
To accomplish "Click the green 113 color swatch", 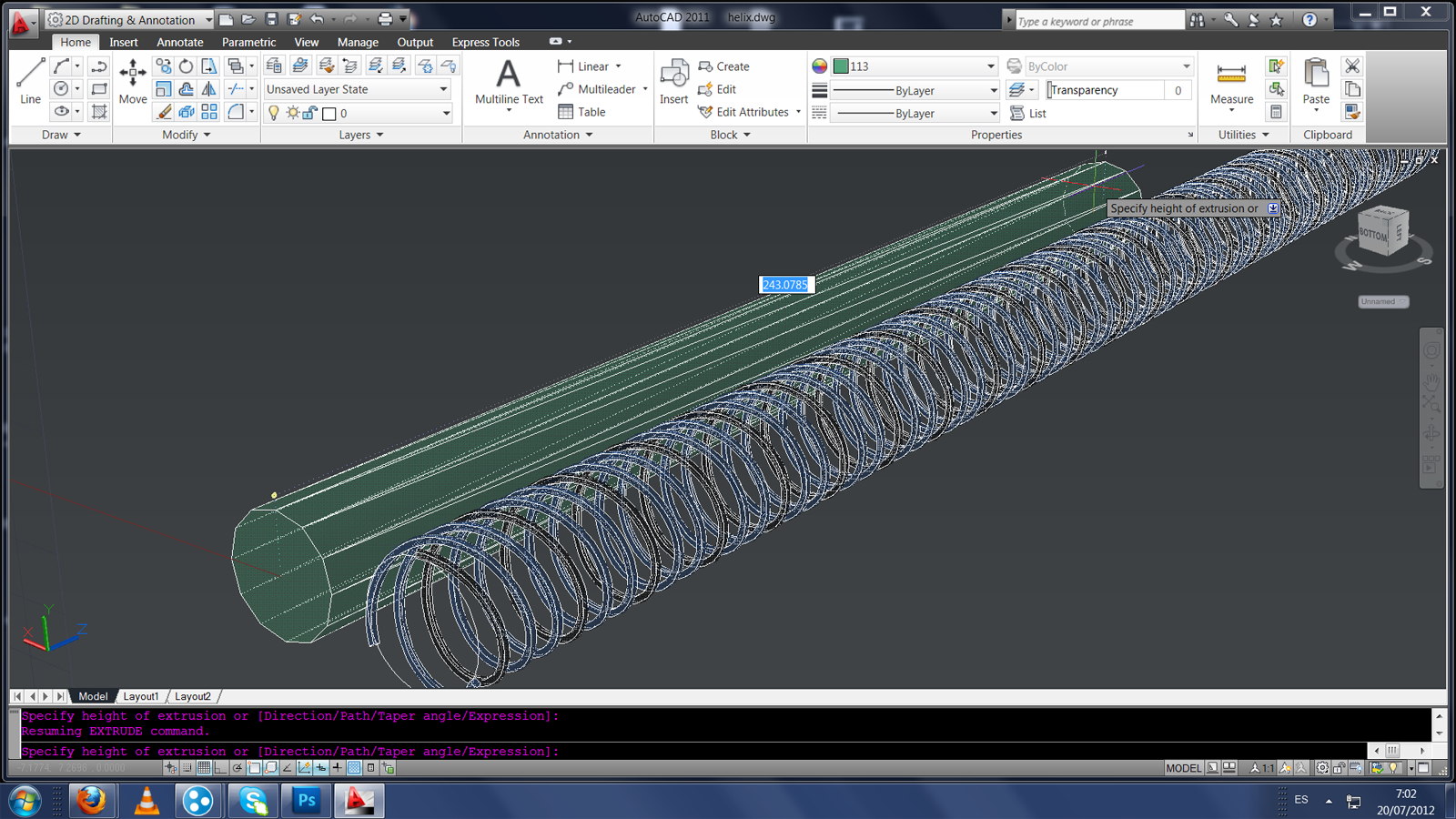I will pyautogui.click(x=841, y=66).
